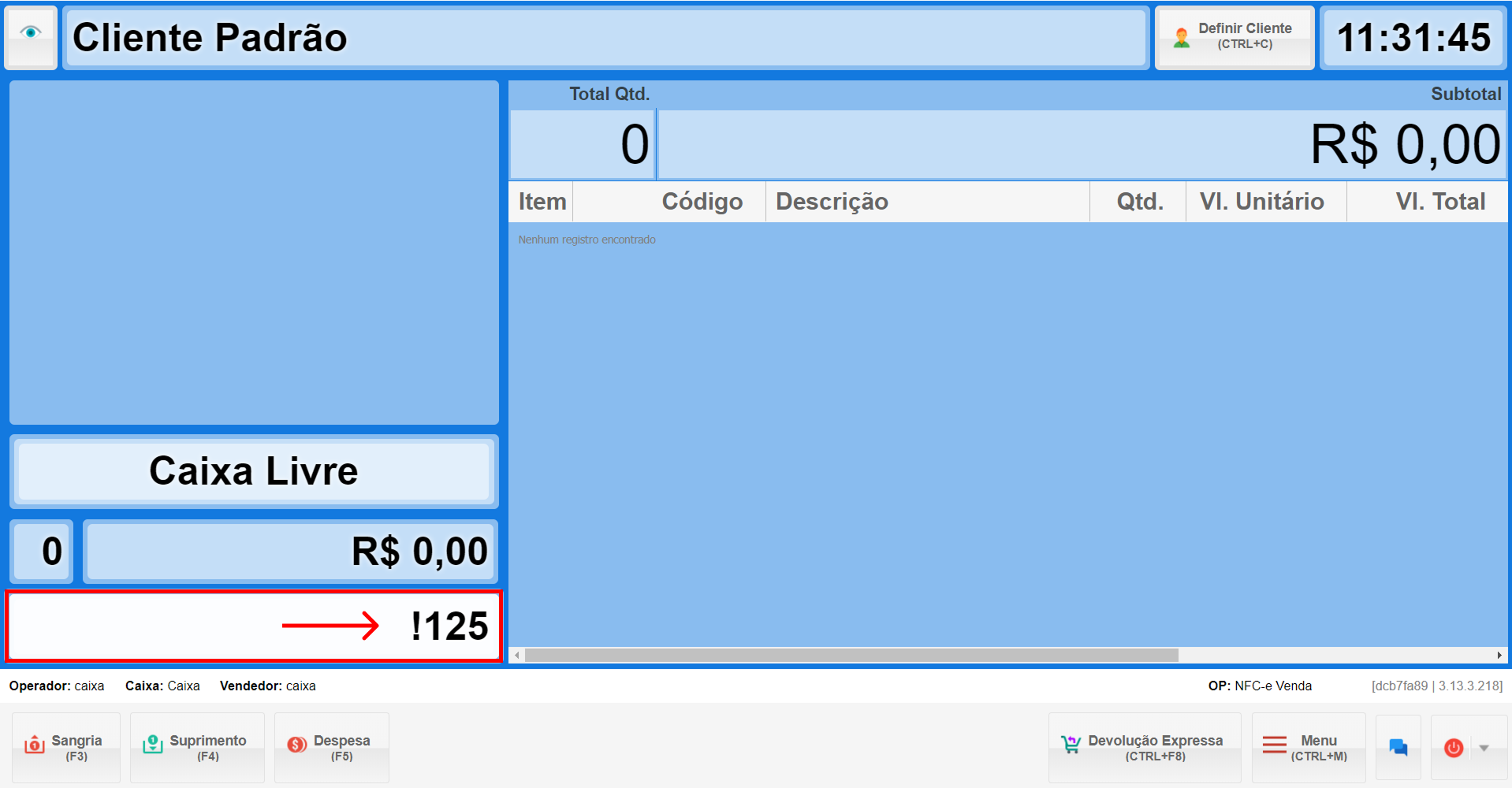1512x788 pixels.
Task: Open Suprimento cash supply
Action: pyautogui.click(x=197, y=747)
